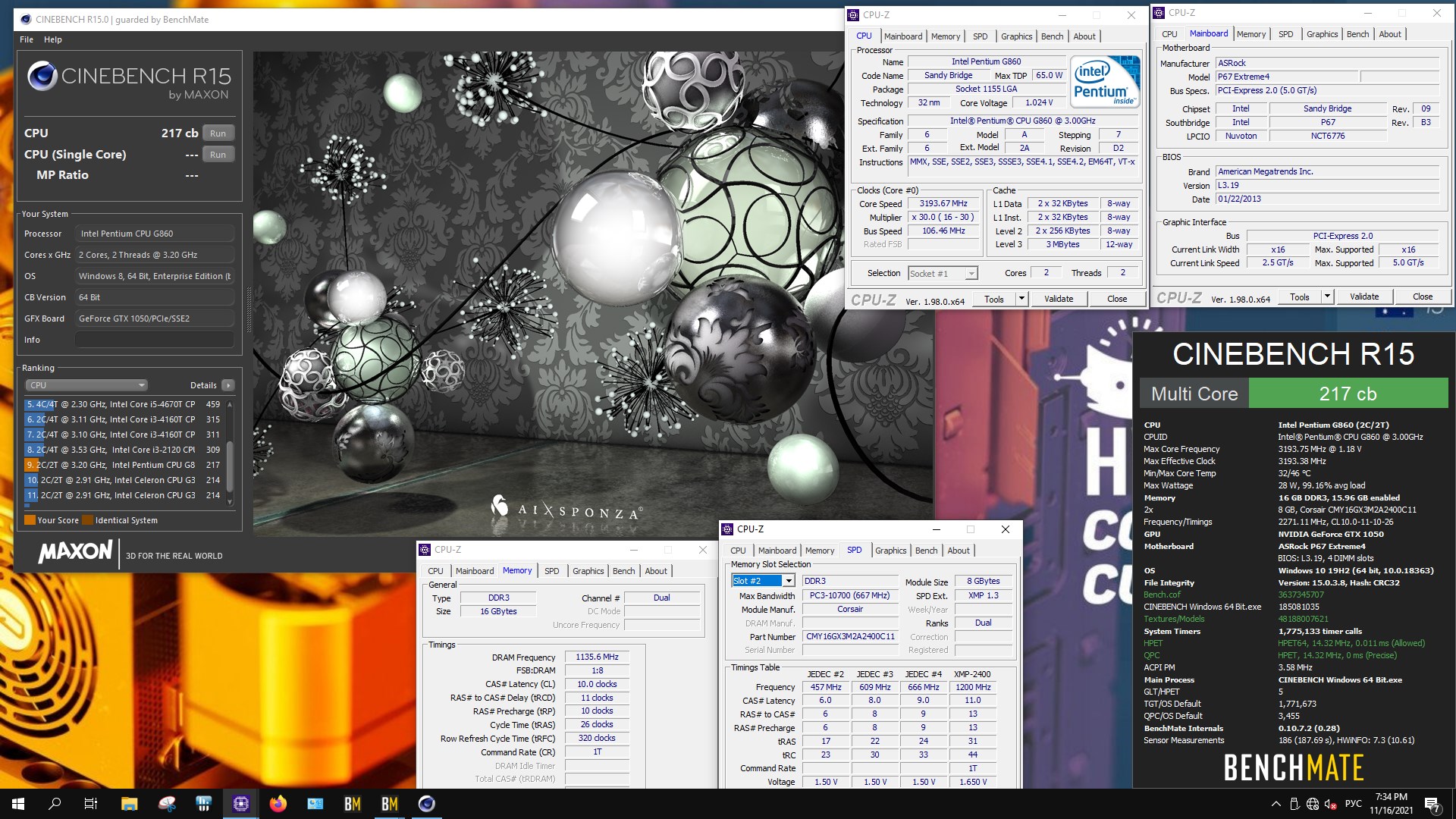Click Close button in CPU-Z Mainboard window
Image resolution: width=1456 pixels, height=819 pixels.
pyautogui.click(x=1423, y=297)
